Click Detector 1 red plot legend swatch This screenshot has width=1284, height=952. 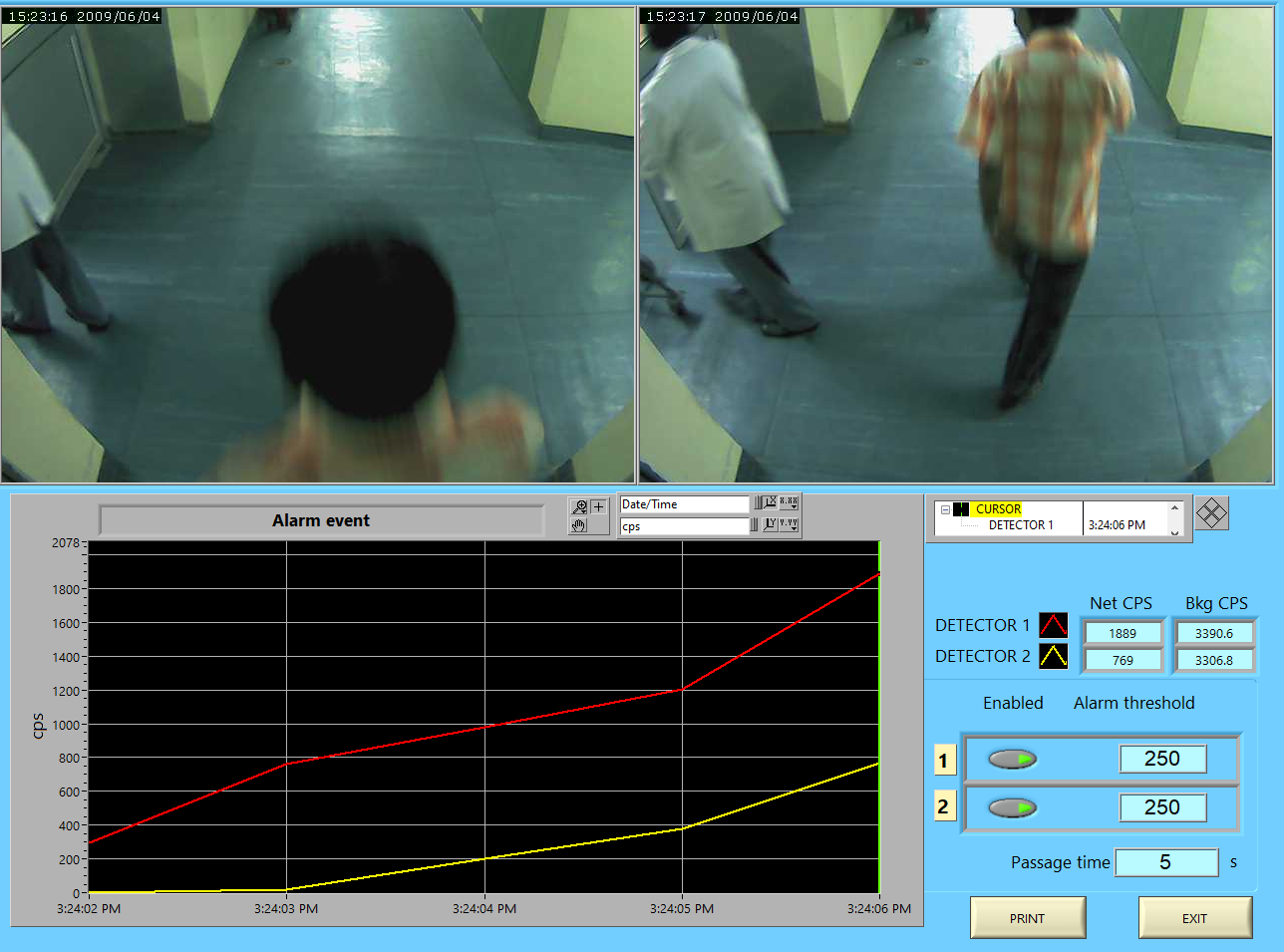click(x=1053, y=625)
